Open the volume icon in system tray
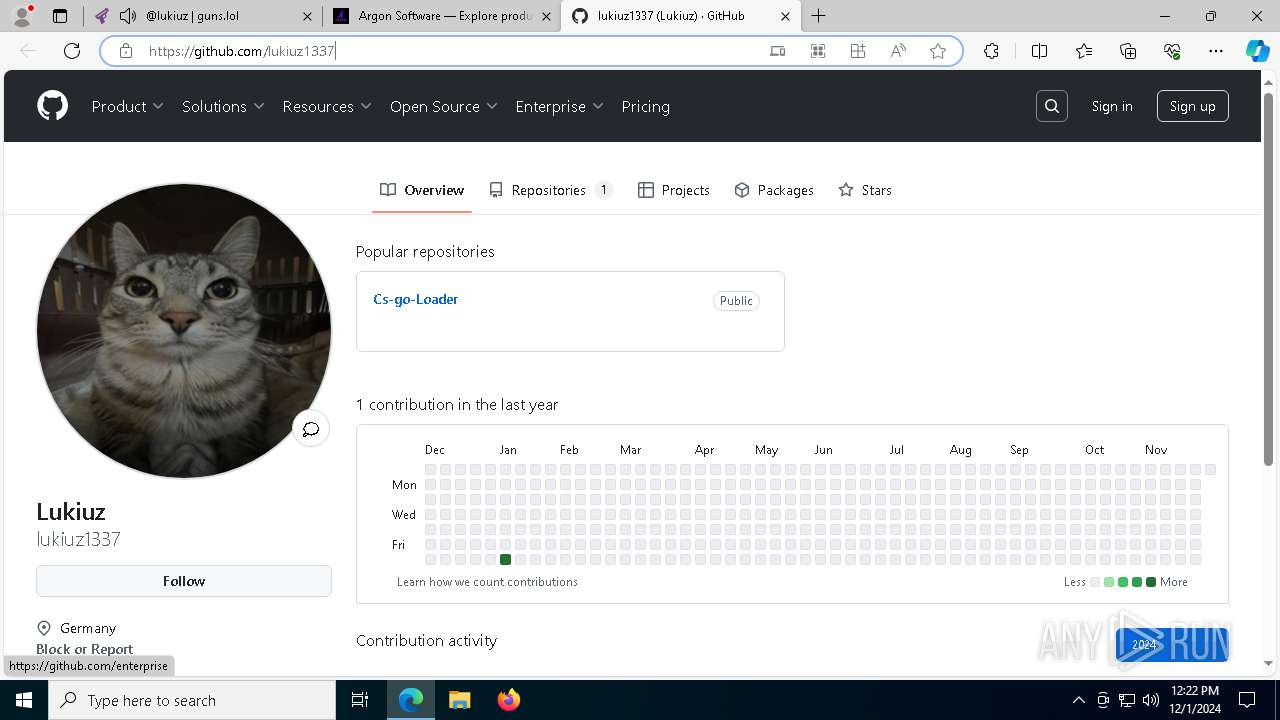 1151,700
